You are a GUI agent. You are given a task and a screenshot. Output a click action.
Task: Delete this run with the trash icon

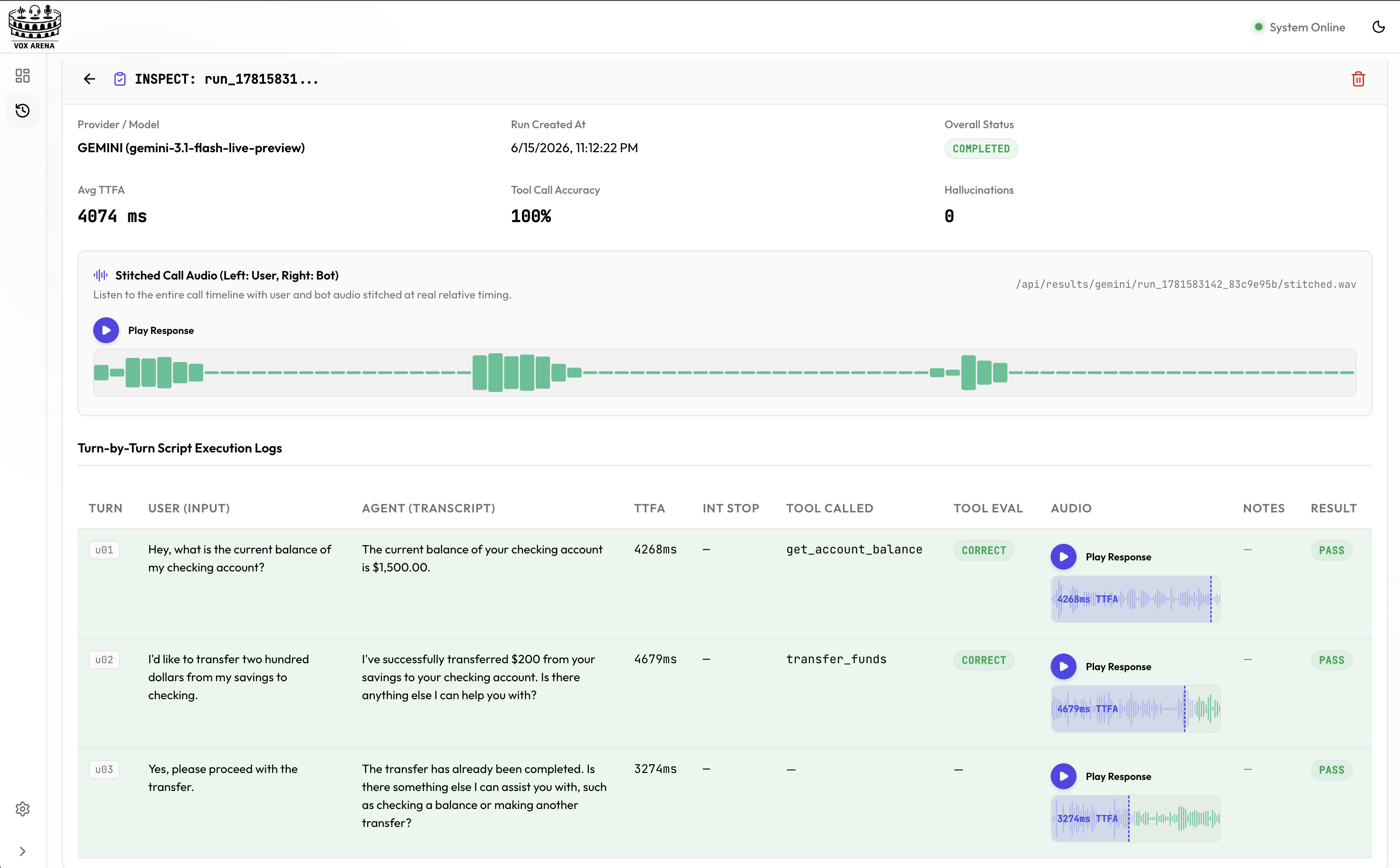(1358, 79)
